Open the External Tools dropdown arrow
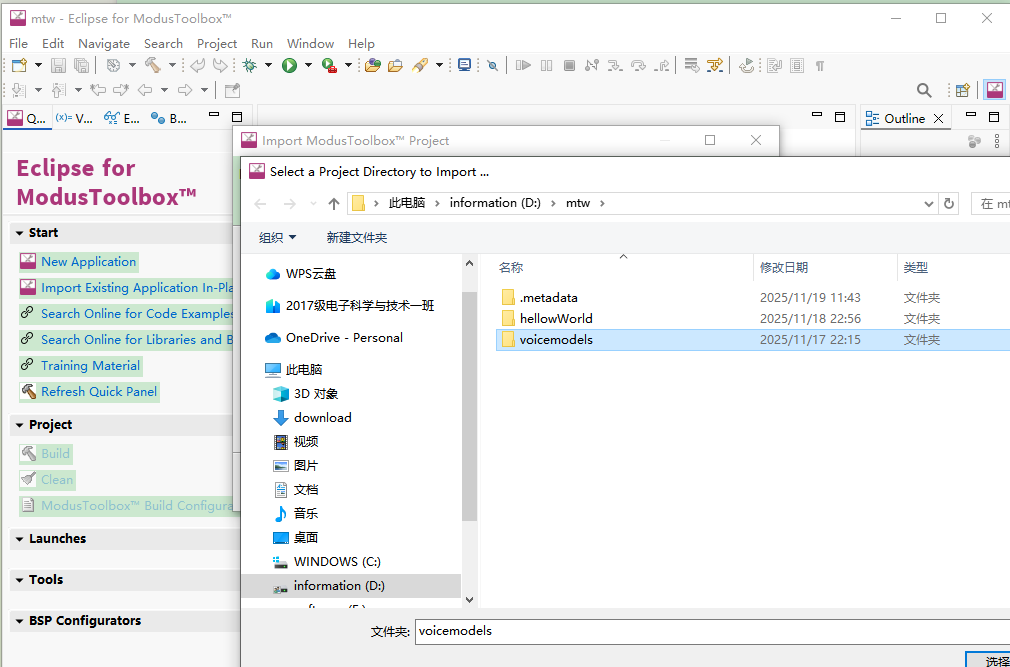The height and width of the screenshot is (667, 1010). (348, 65)
